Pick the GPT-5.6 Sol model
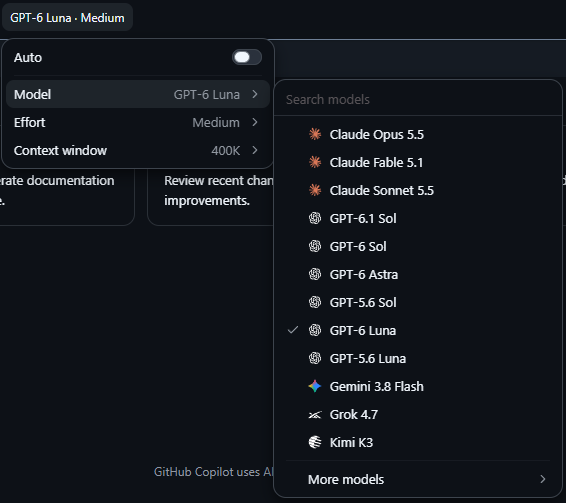The width and height of the screenshot is (566, 503). click(418, 302)
